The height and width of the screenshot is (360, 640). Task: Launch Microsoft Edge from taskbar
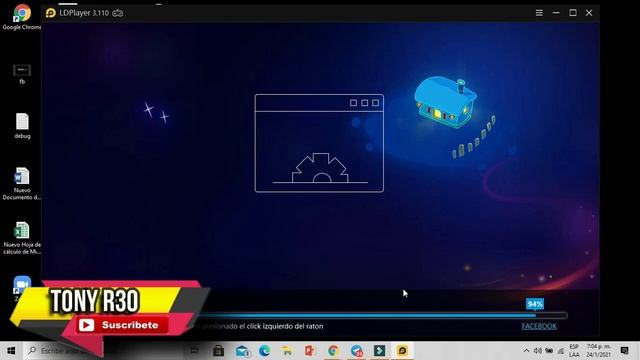point(264,351)
